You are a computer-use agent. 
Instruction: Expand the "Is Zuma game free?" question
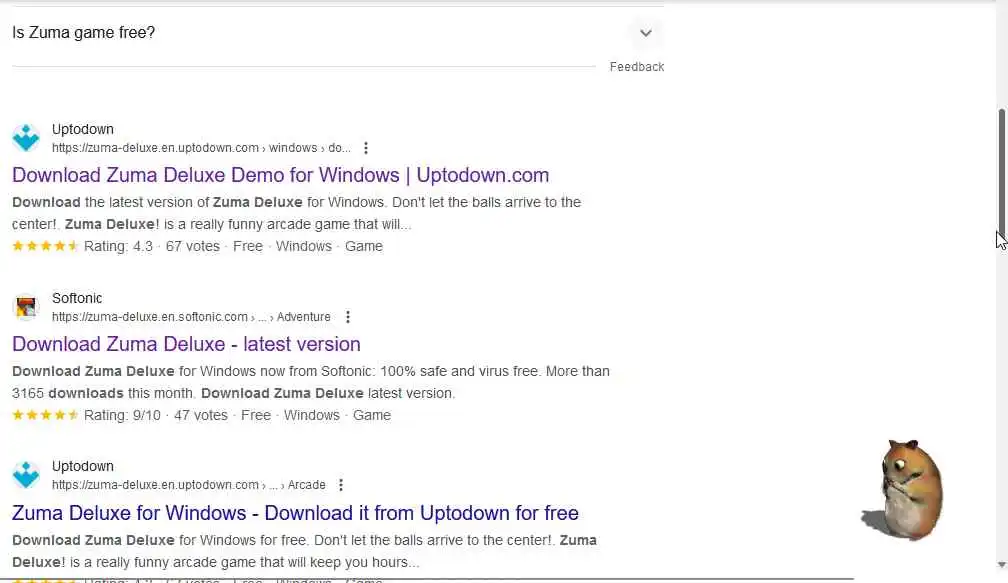[645, 33]
